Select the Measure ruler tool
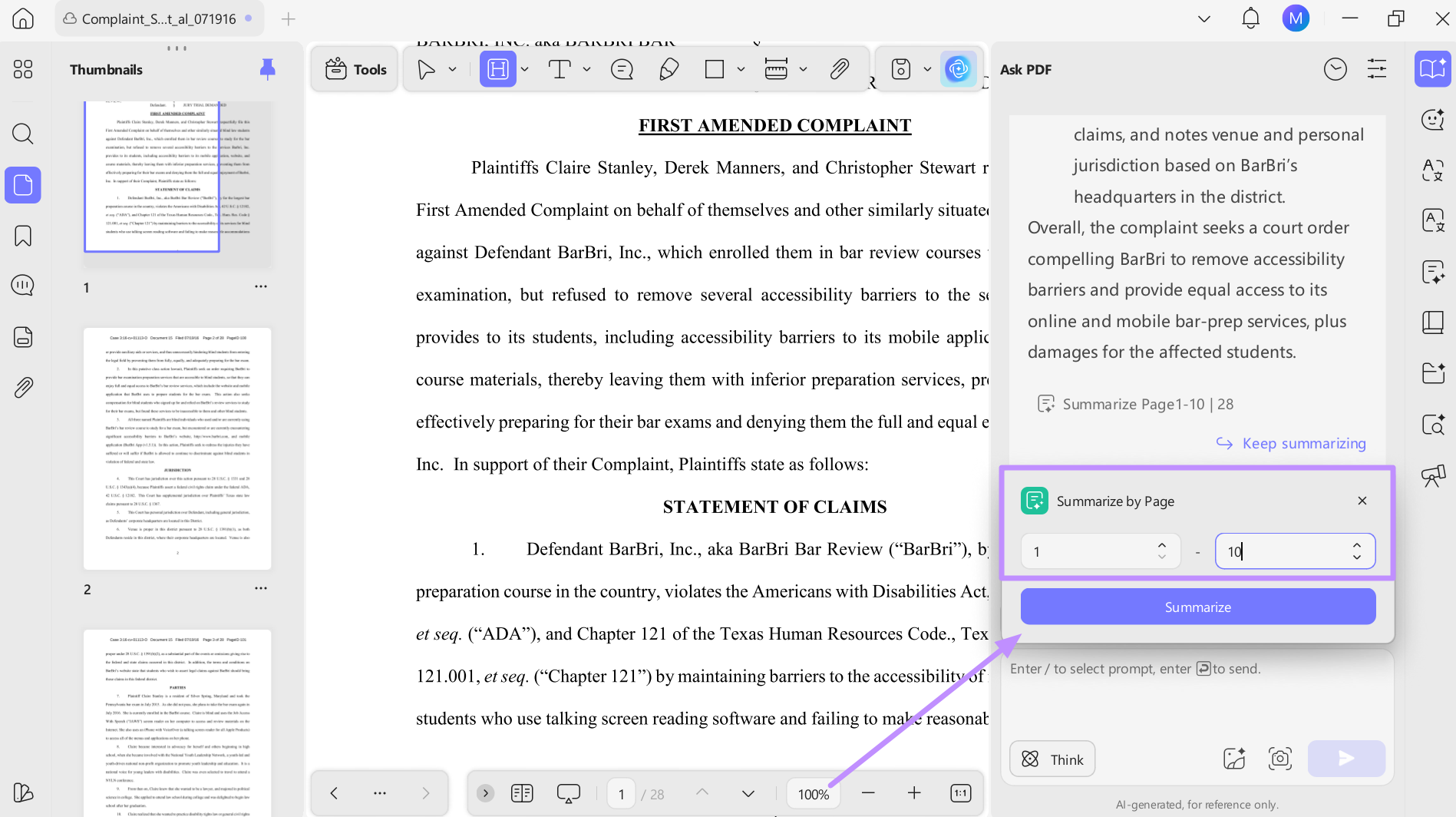The width and height of the screenshot is (1456, 817). click(776, 69)
